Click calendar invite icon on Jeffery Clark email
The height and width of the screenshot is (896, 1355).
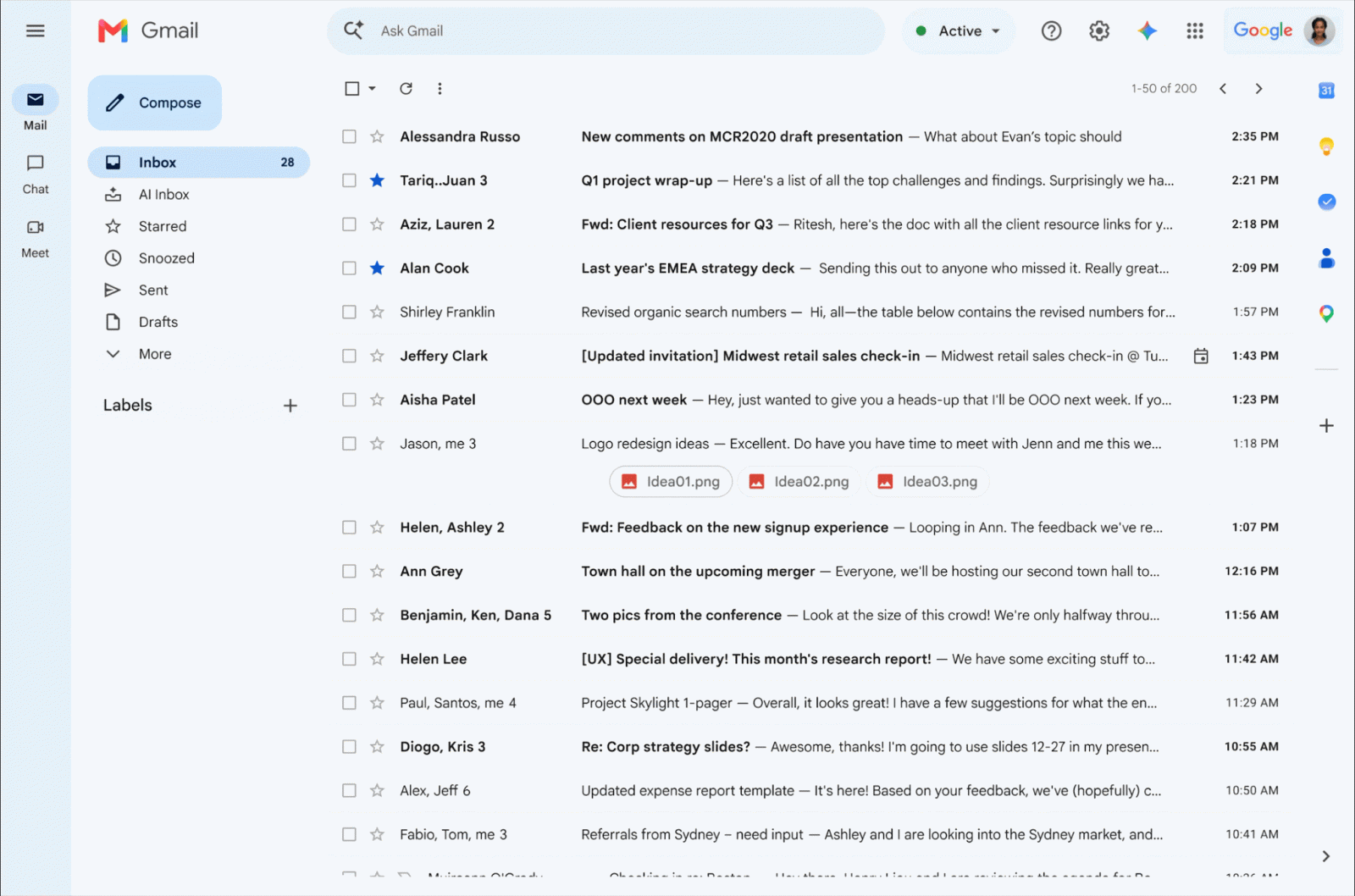1200,356
